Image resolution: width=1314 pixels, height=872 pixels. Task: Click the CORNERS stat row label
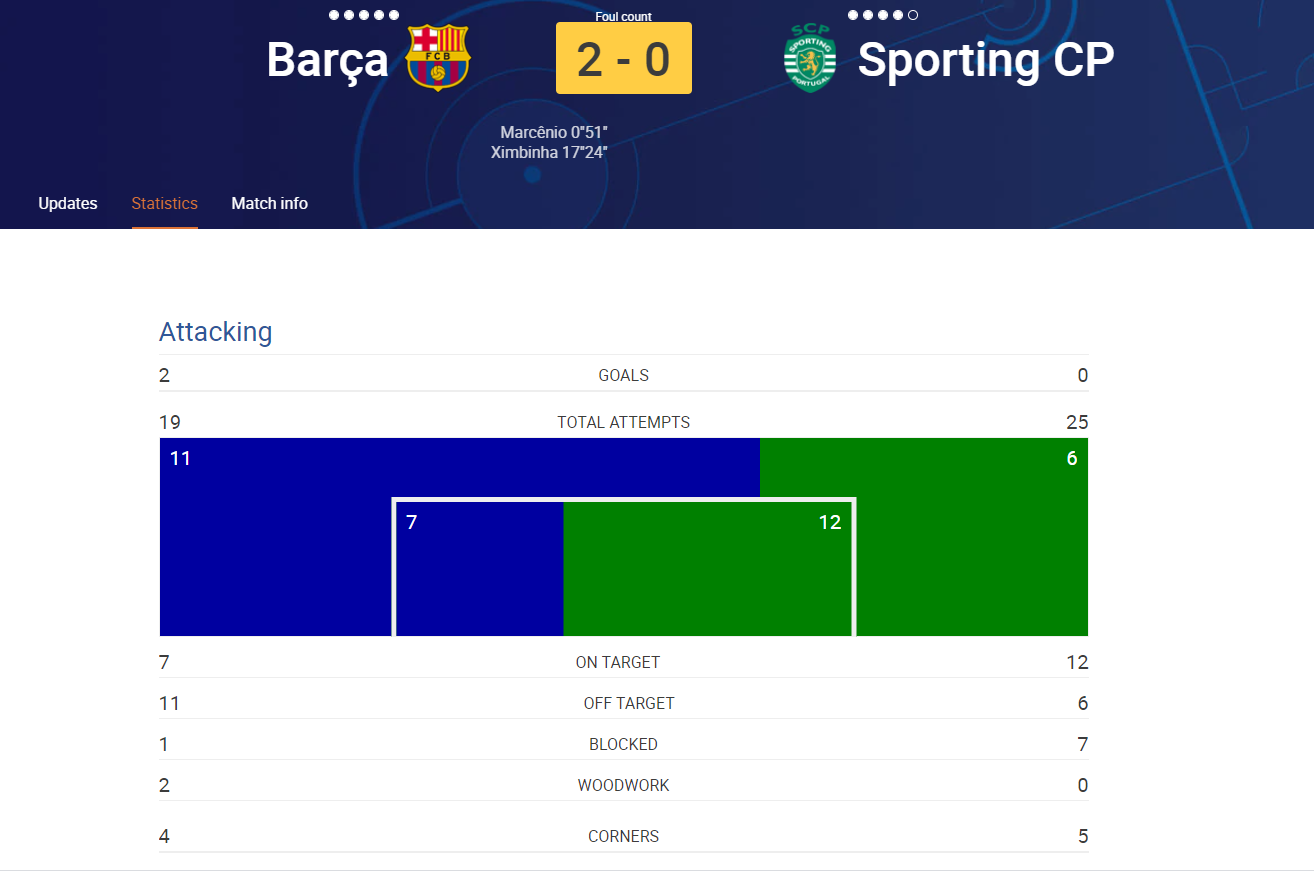point(624,836)
